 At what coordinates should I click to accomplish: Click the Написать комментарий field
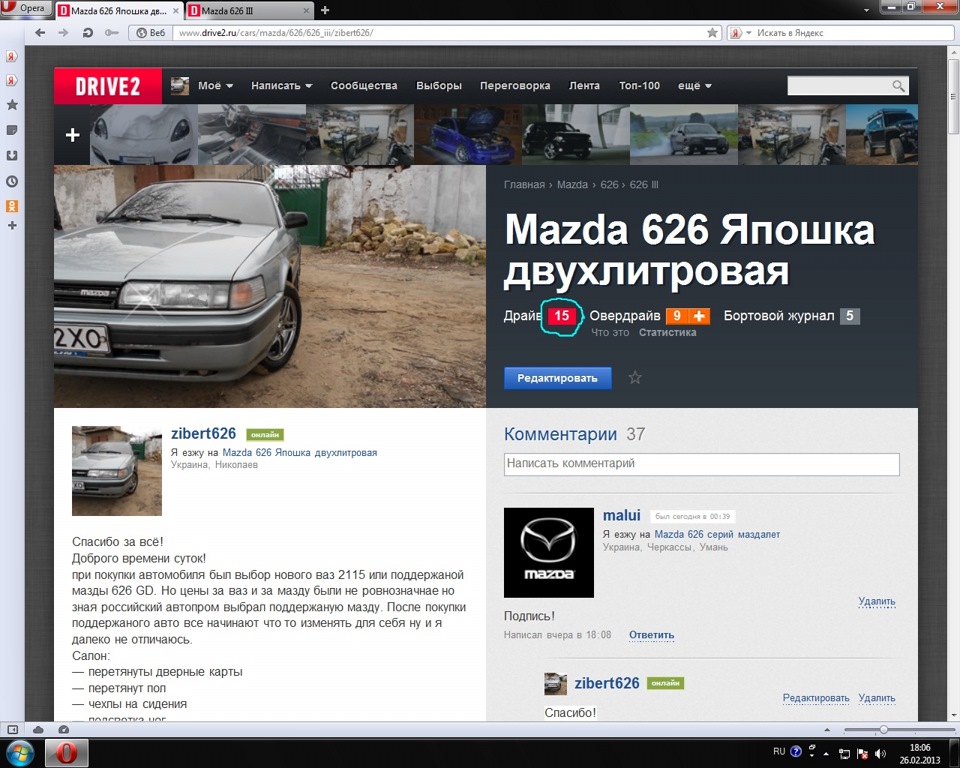click(x=702, y=464)
